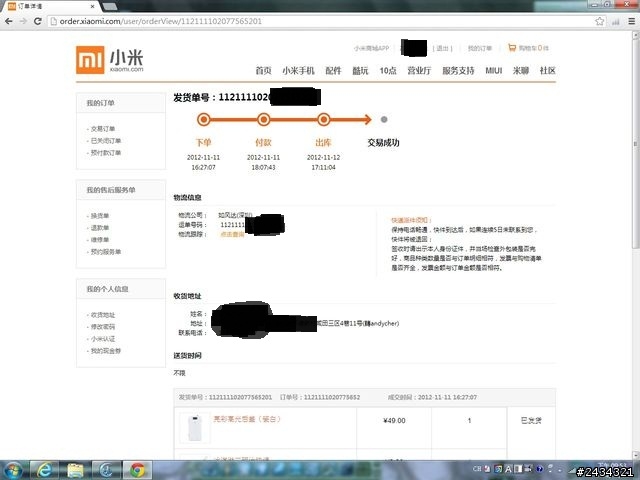640x480 pixels.
Task: Open the 营业厅 navigation item
Action: pos(419,71)
